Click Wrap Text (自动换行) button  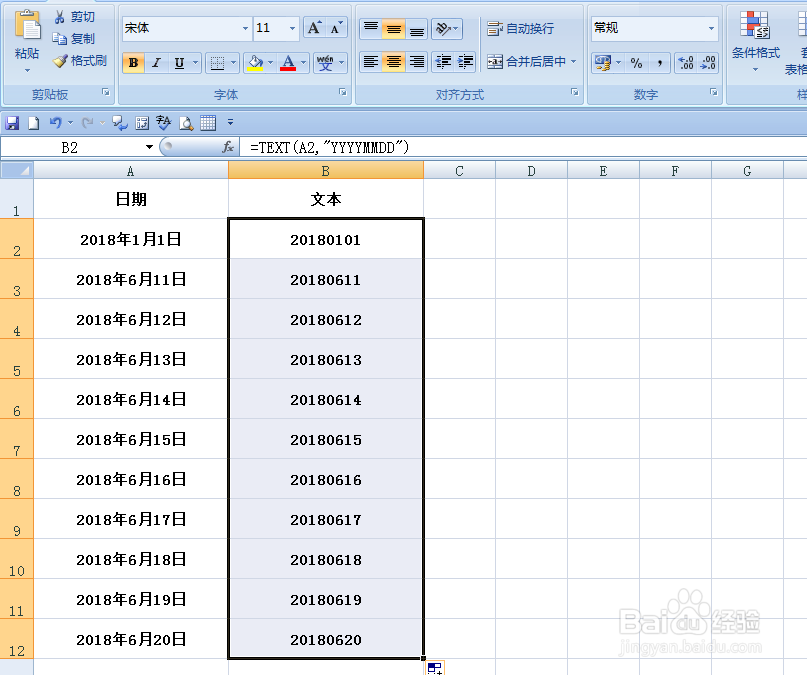pyautogui.click(x=521, y=28)
